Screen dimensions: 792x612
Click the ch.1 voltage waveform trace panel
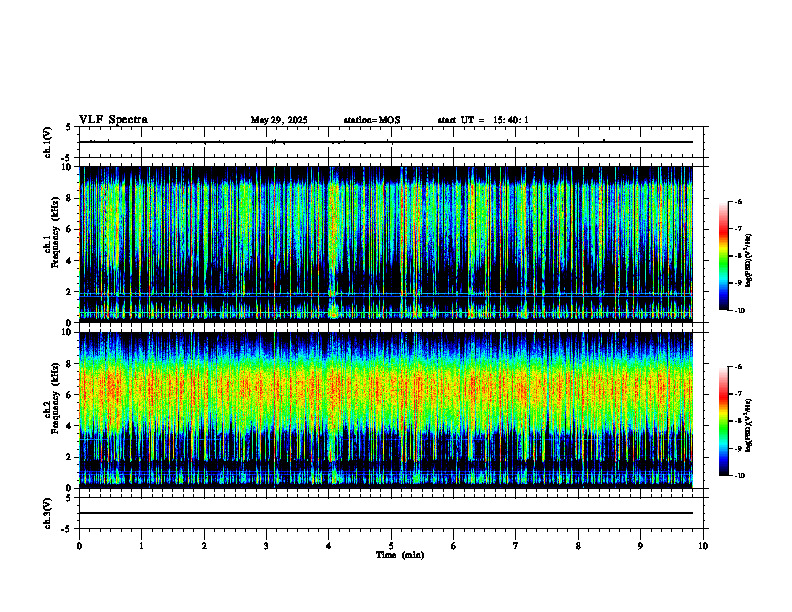[x=391, y=142]
